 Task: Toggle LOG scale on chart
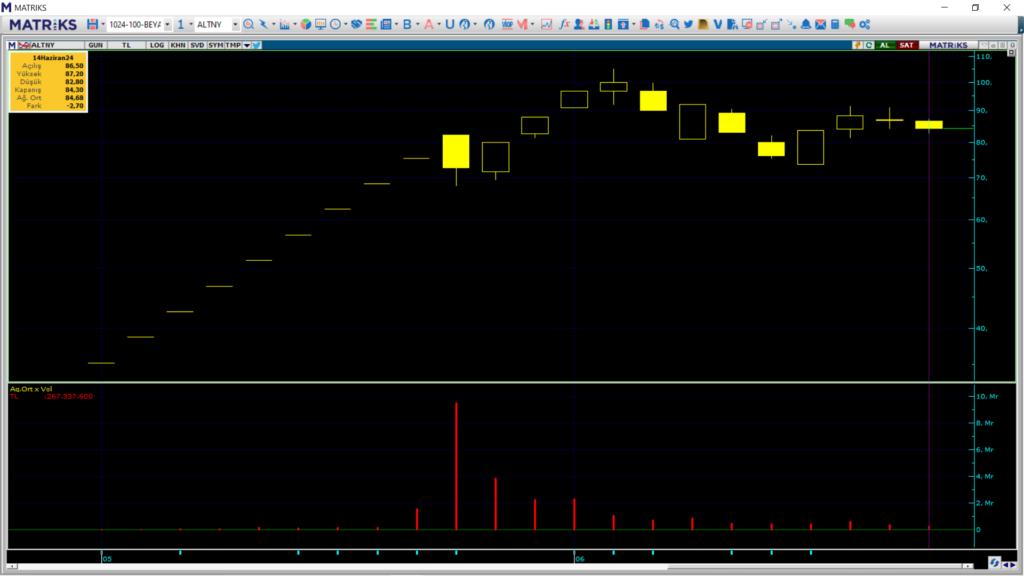pyautogui.click(x=157, y=45)
